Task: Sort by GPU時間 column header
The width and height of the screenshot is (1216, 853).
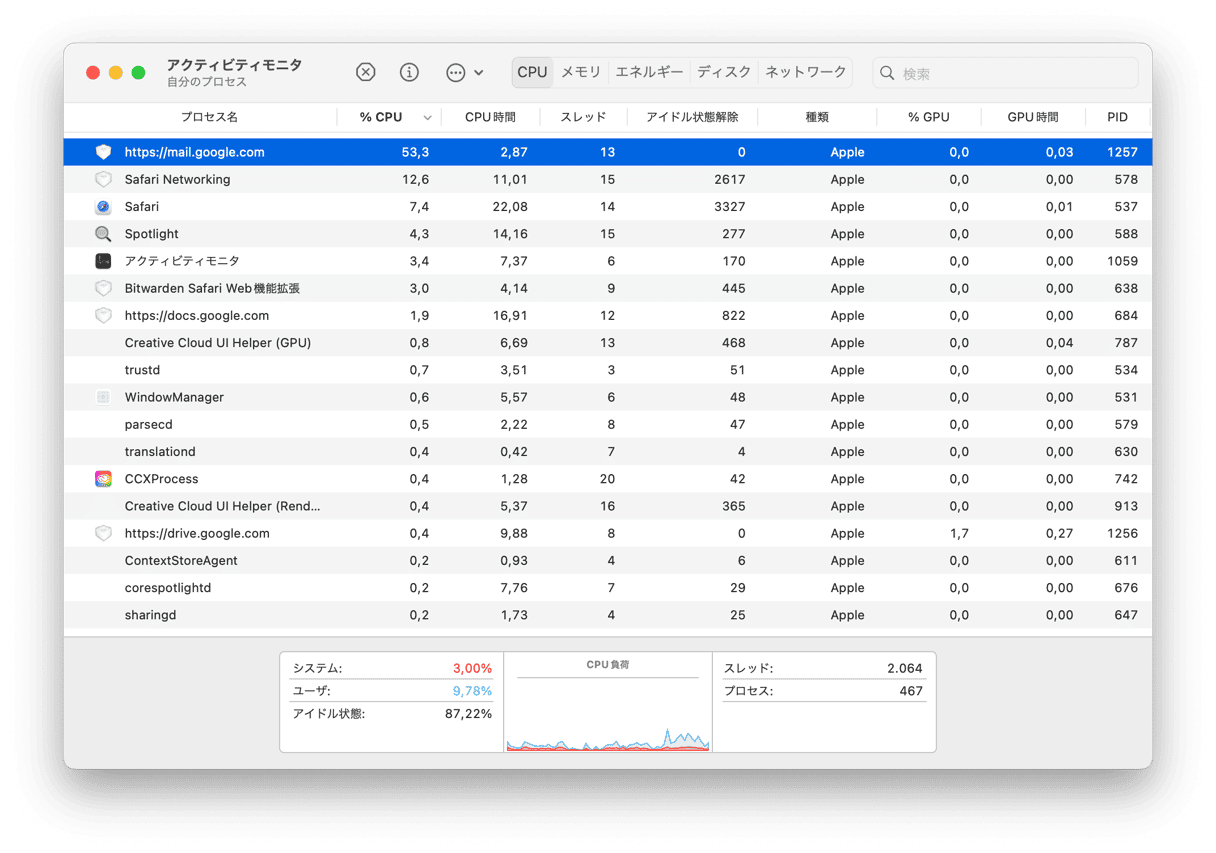Action: click(x=1033, y=117)
